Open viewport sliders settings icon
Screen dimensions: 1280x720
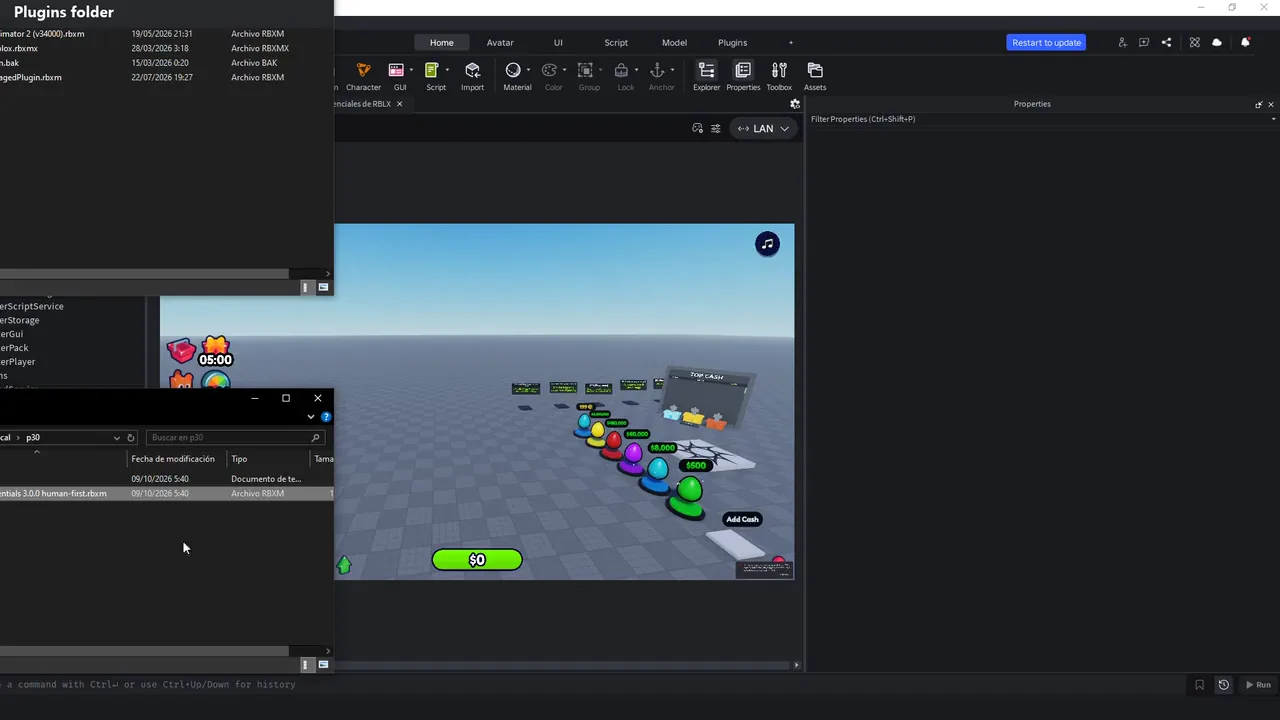pos(715,128)
